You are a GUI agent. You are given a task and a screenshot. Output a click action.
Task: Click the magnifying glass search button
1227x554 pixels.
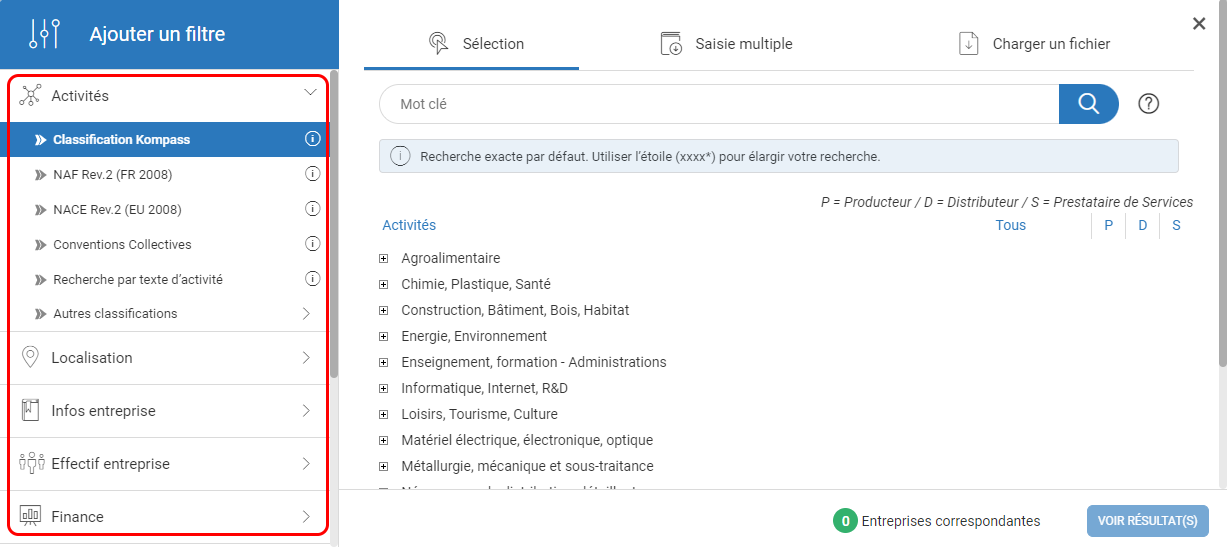coord(1088,104)
